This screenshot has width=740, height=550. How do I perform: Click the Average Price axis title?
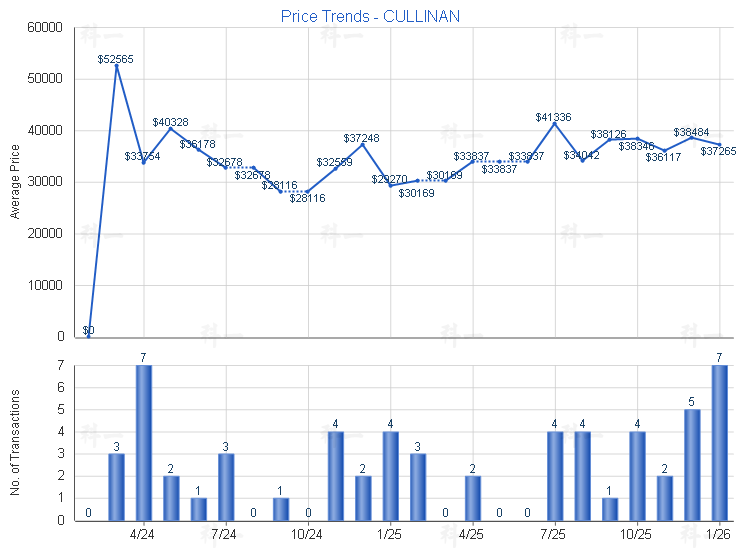point(15,182)
